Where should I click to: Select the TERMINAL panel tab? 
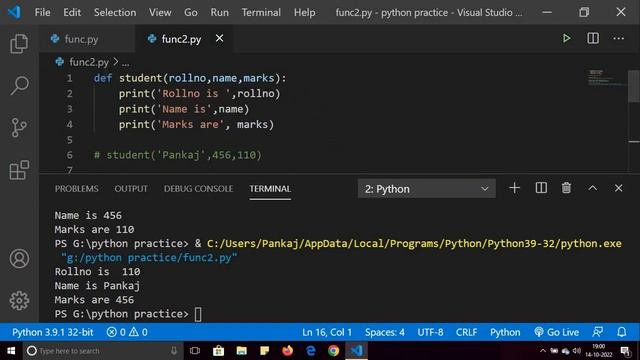point(270,189)
